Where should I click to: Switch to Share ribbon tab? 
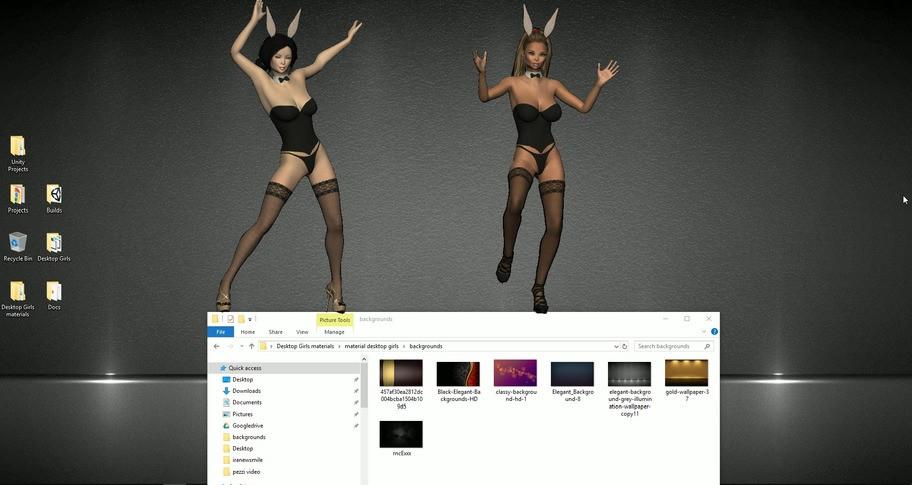(x=276, y=331)
